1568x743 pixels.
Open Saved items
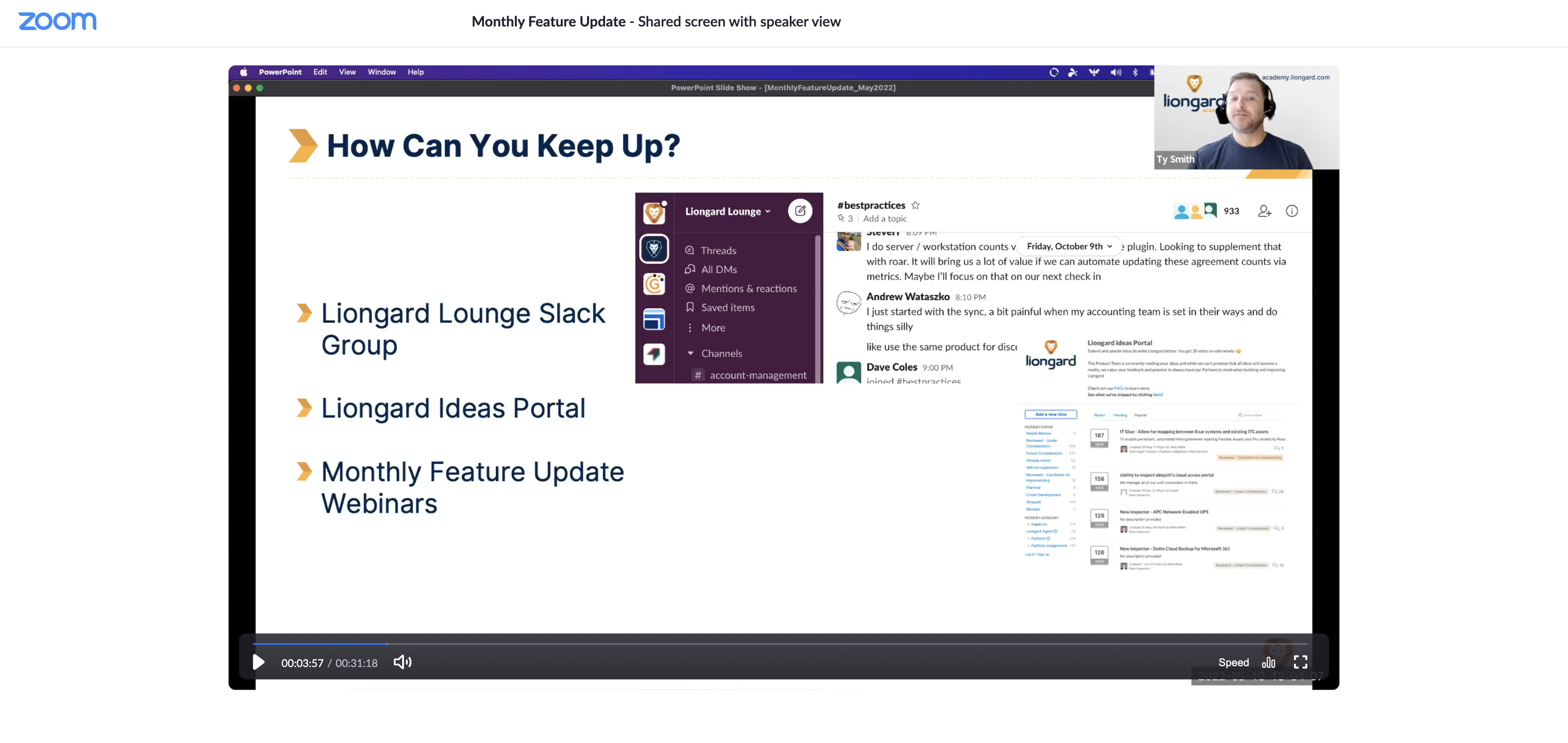[720, 307]
